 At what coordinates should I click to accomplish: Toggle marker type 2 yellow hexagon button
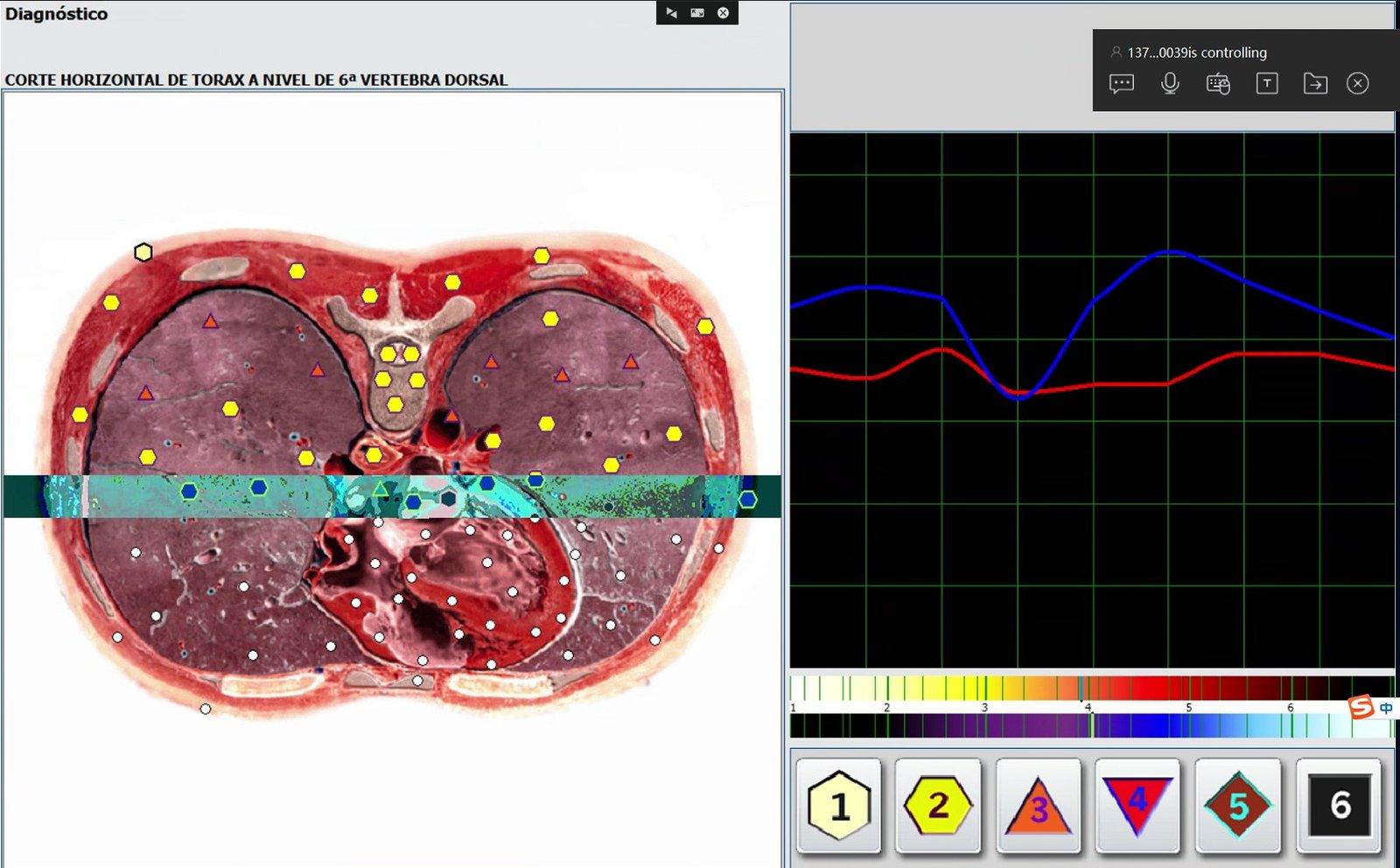[938, 806]
